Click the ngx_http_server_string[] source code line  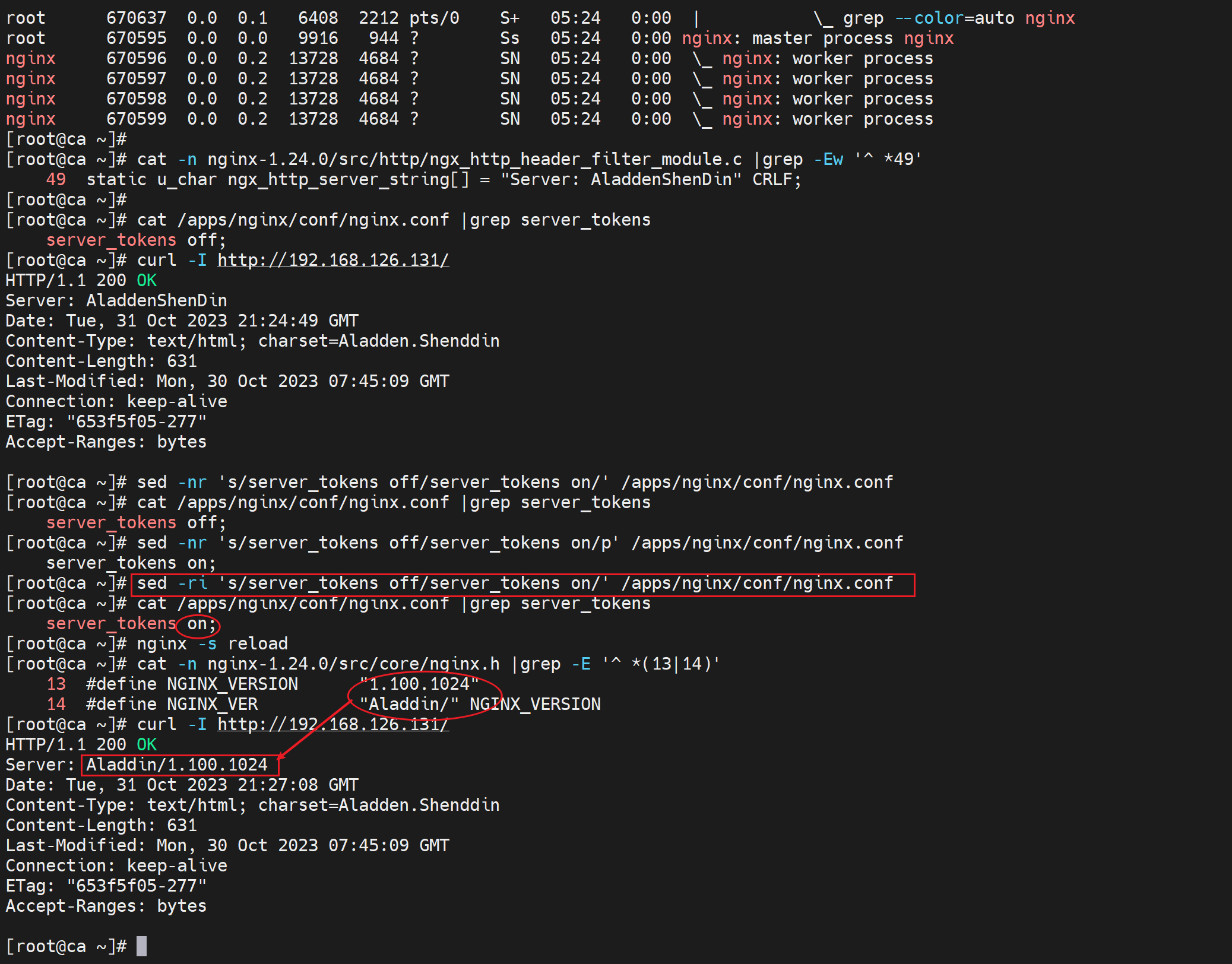point(443,179)
